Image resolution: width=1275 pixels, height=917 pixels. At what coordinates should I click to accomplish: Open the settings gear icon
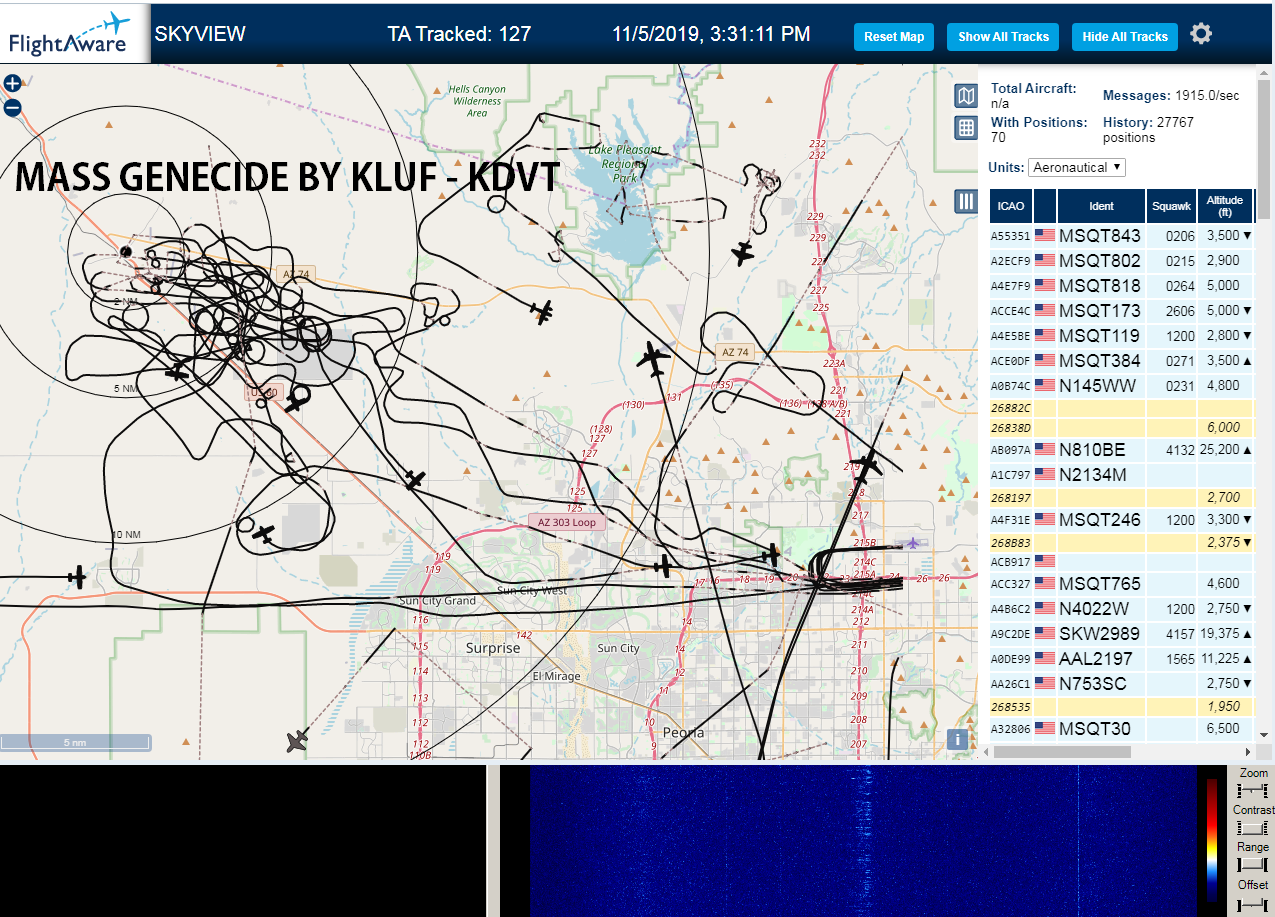pyautogui.click(x=1201, y=34)
